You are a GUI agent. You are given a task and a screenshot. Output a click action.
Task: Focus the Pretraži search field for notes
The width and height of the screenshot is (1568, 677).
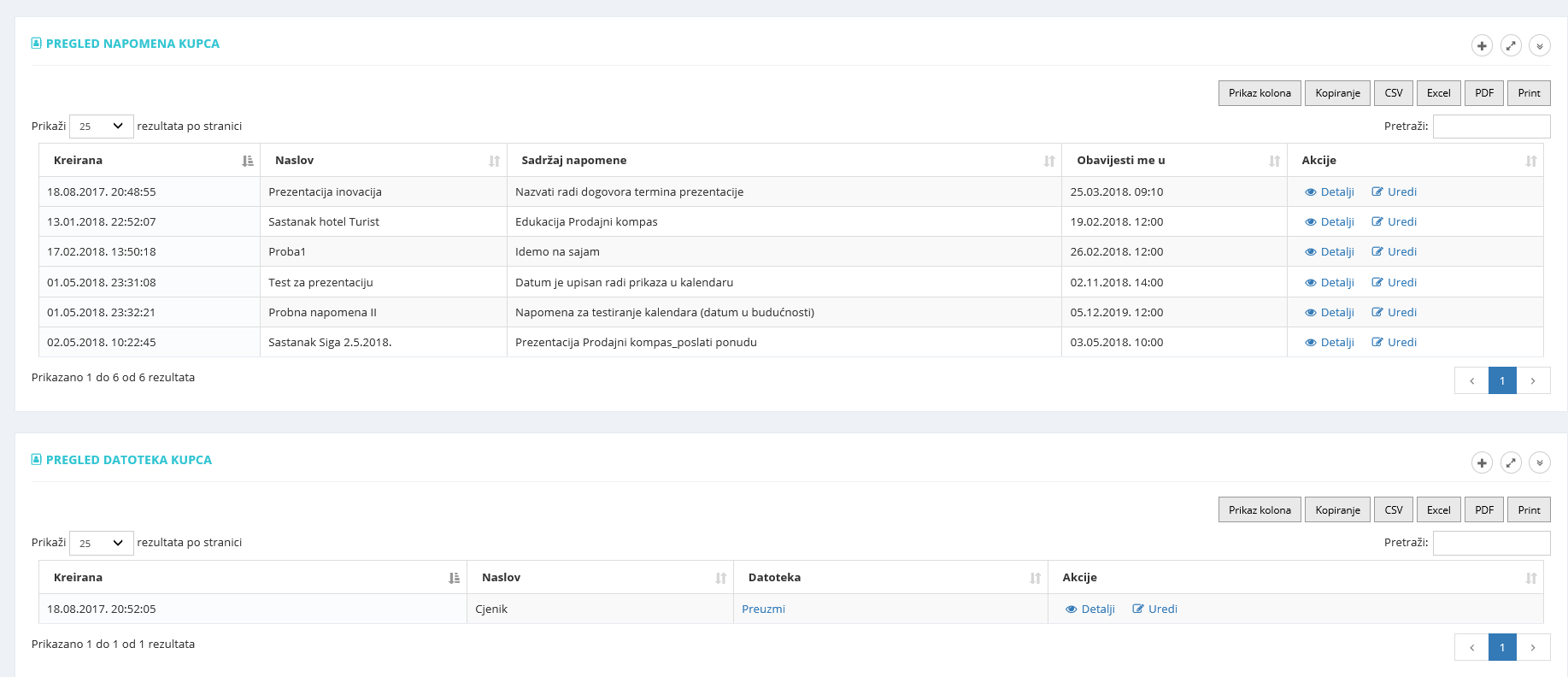point(1491,127)
